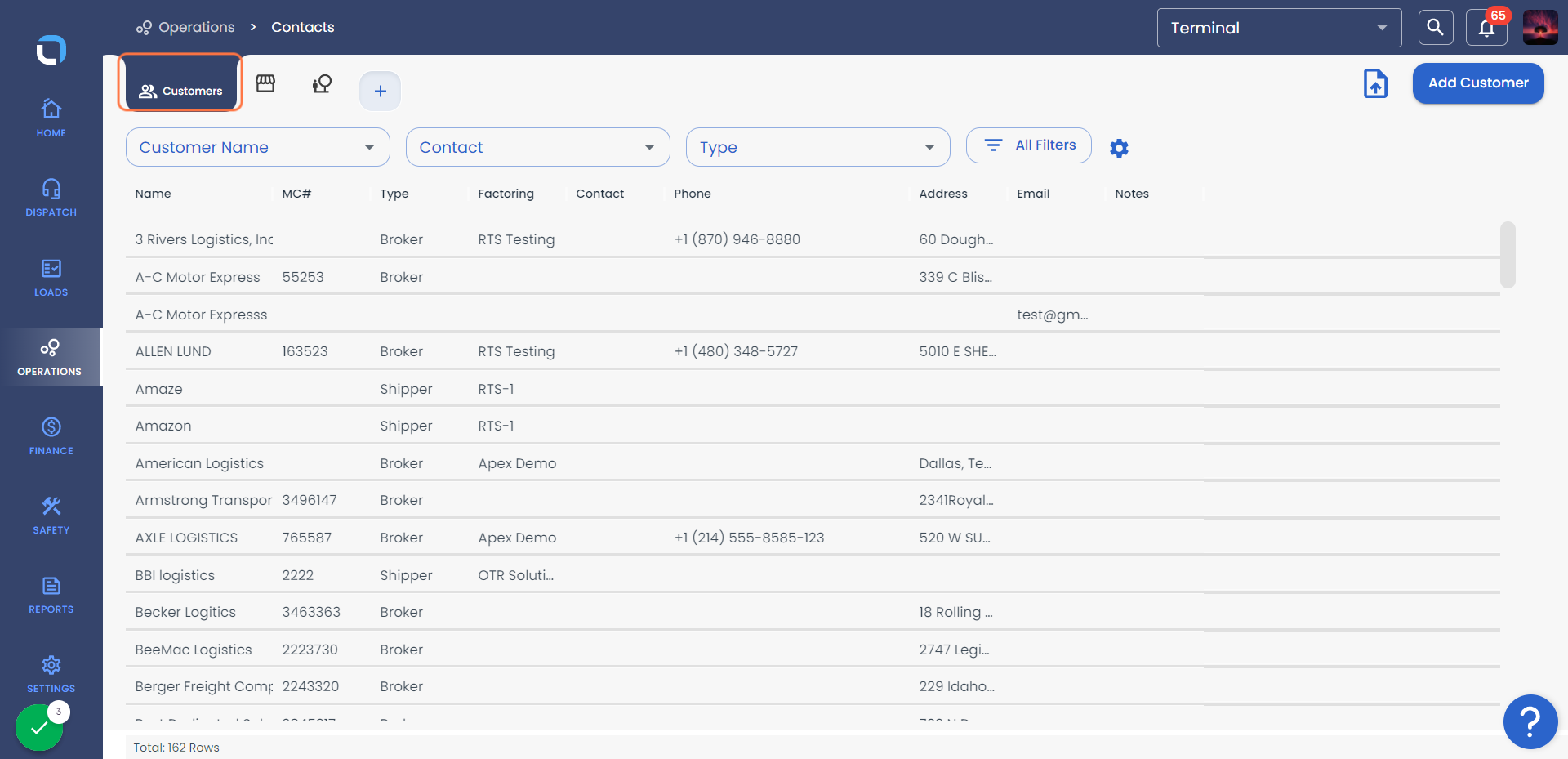Open table column settings gear

point(1119,148)
